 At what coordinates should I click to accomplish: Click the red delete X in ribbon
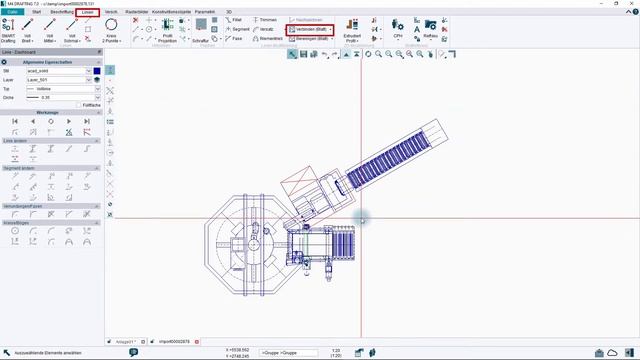[x=136, y=20]
